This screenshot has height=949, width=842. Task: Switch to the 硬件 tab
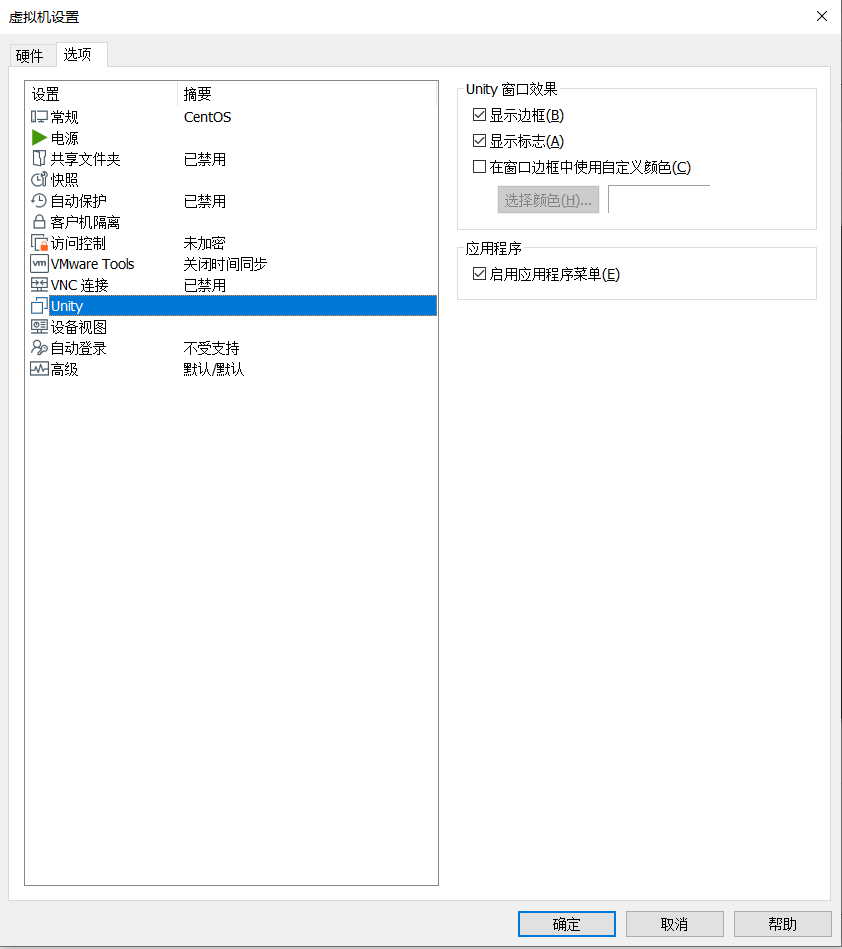click(30, 56)
